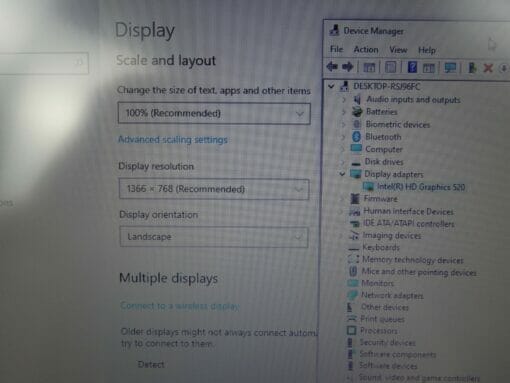Viewport: 510px width, 383px height.
Task: Click the Display adapters monitor icon
Action: pos(356,174)
